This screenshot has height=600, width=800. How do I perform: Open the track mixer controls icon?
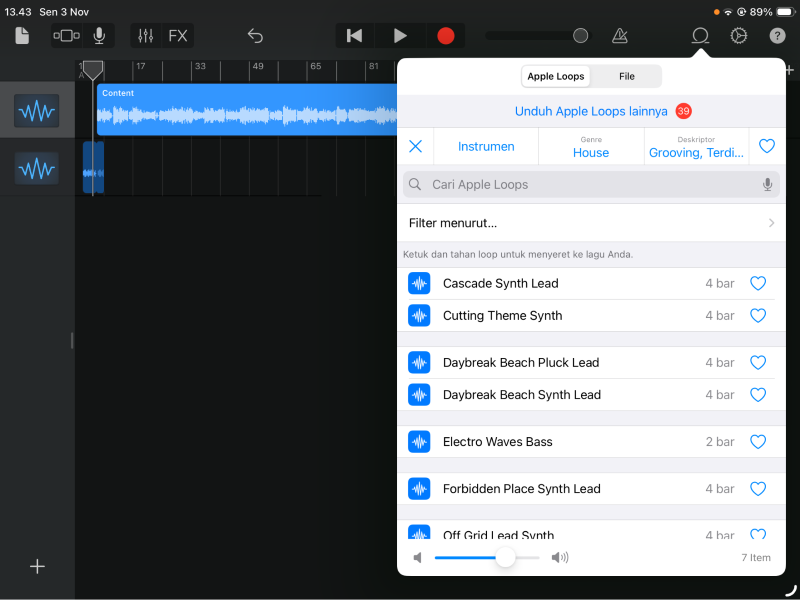click(x=146, y=36)
